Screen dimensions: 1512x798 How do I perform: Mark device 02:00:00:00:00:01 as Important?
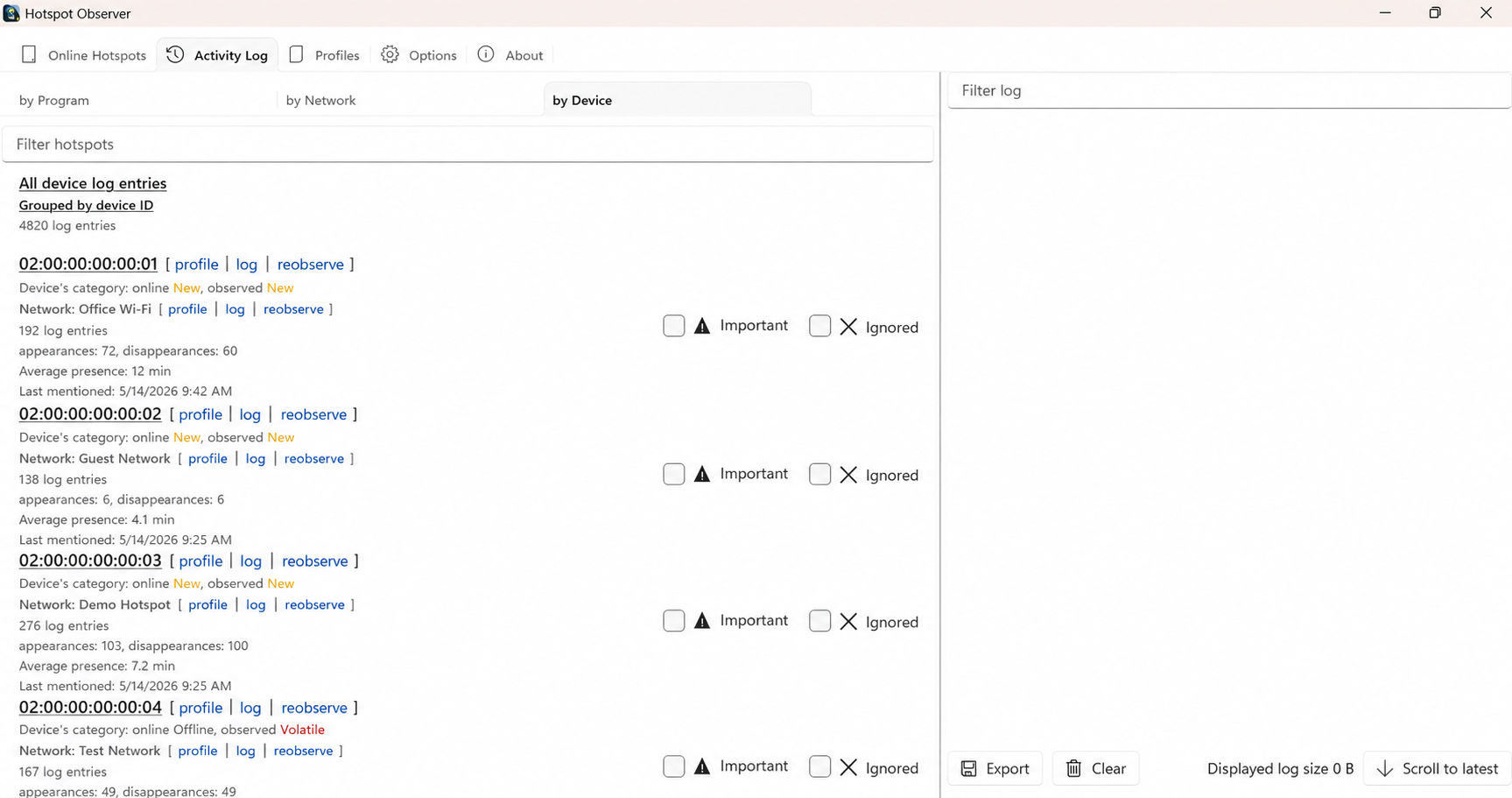pyautogui.click(x=674, y=326)
